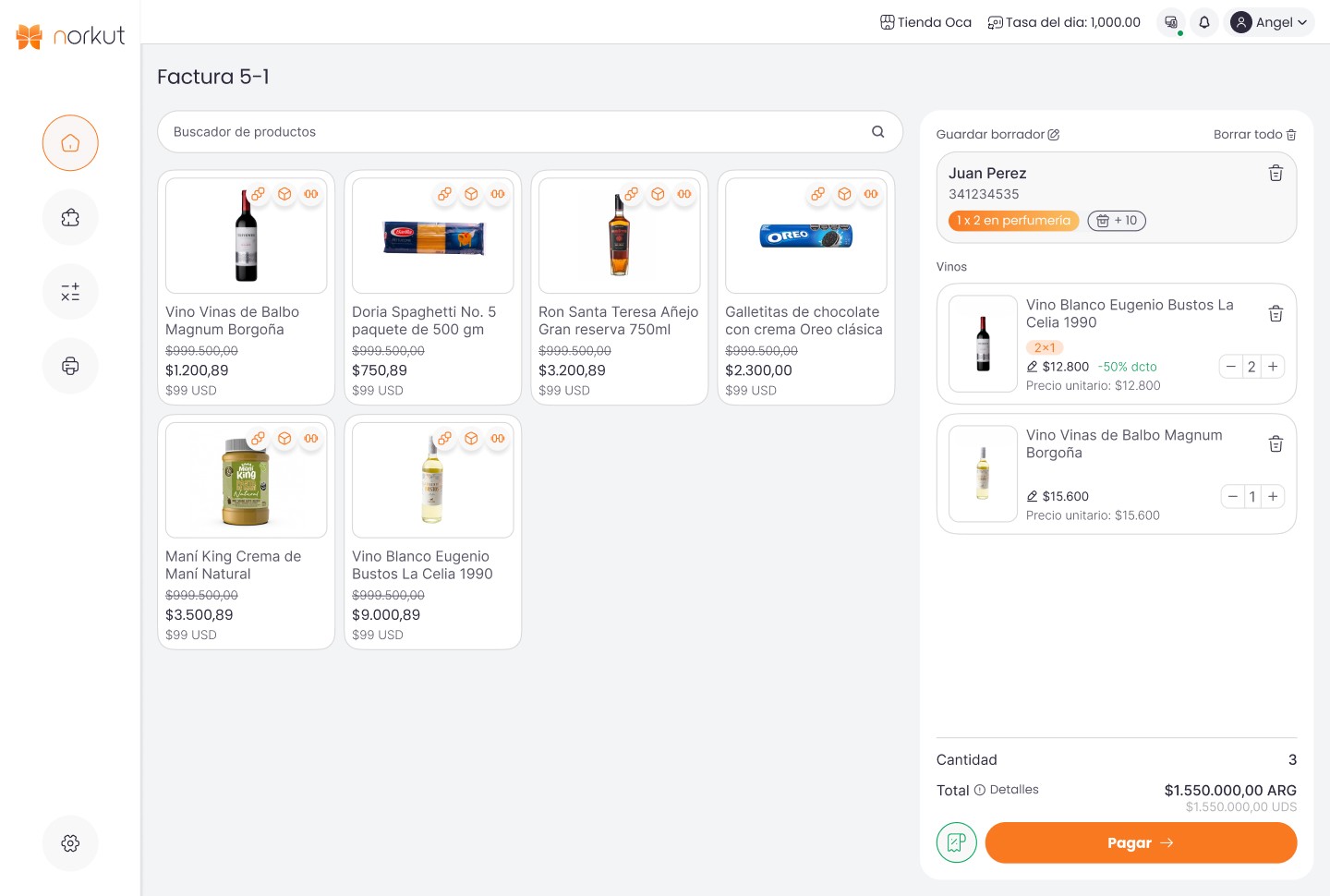This screenshot has height=896, width=1330.
Task: Show total Detalles info
Action: click(x=1007, y=790)
